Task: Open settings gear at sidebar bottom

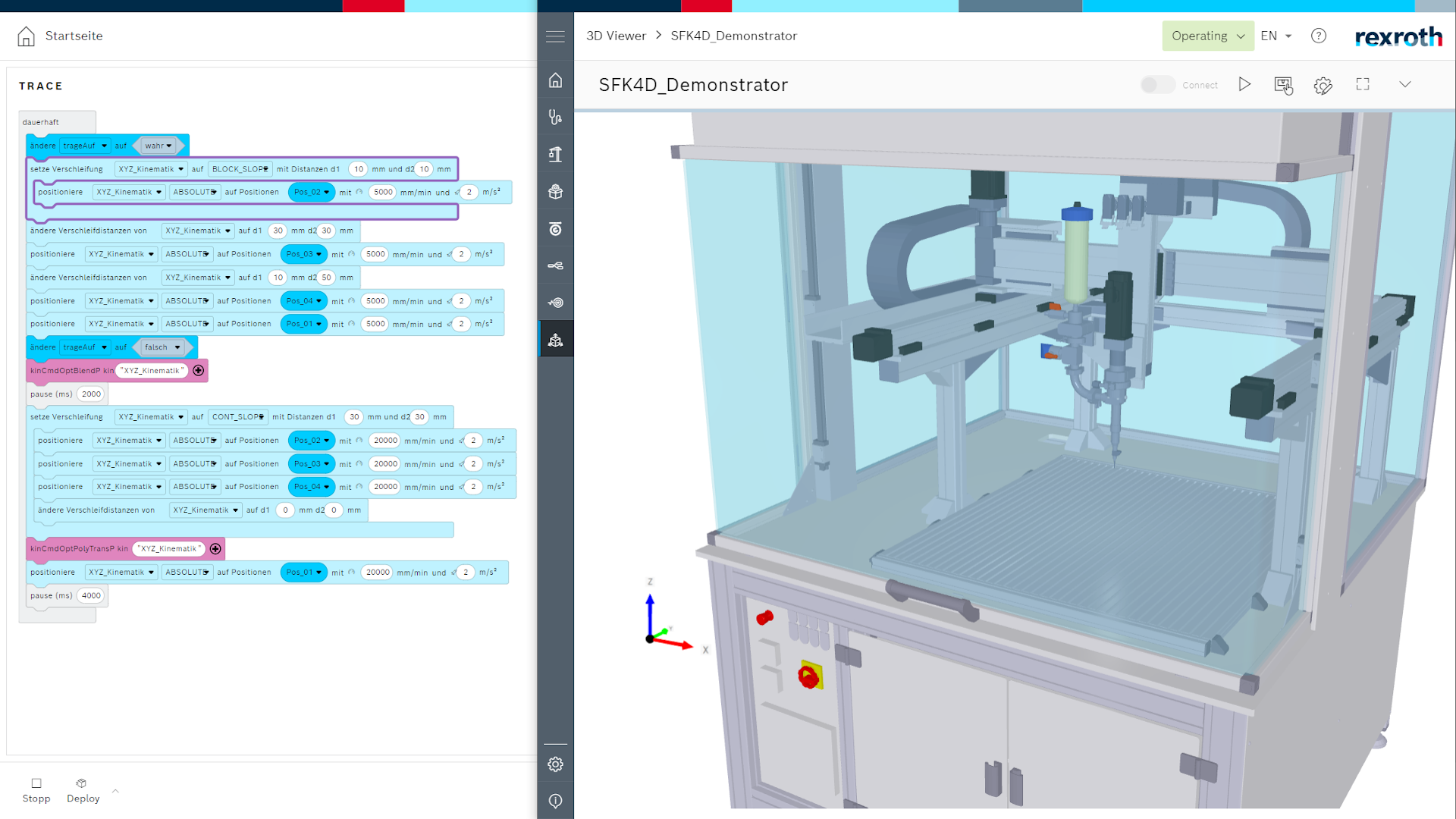Action: coord(555,764)
